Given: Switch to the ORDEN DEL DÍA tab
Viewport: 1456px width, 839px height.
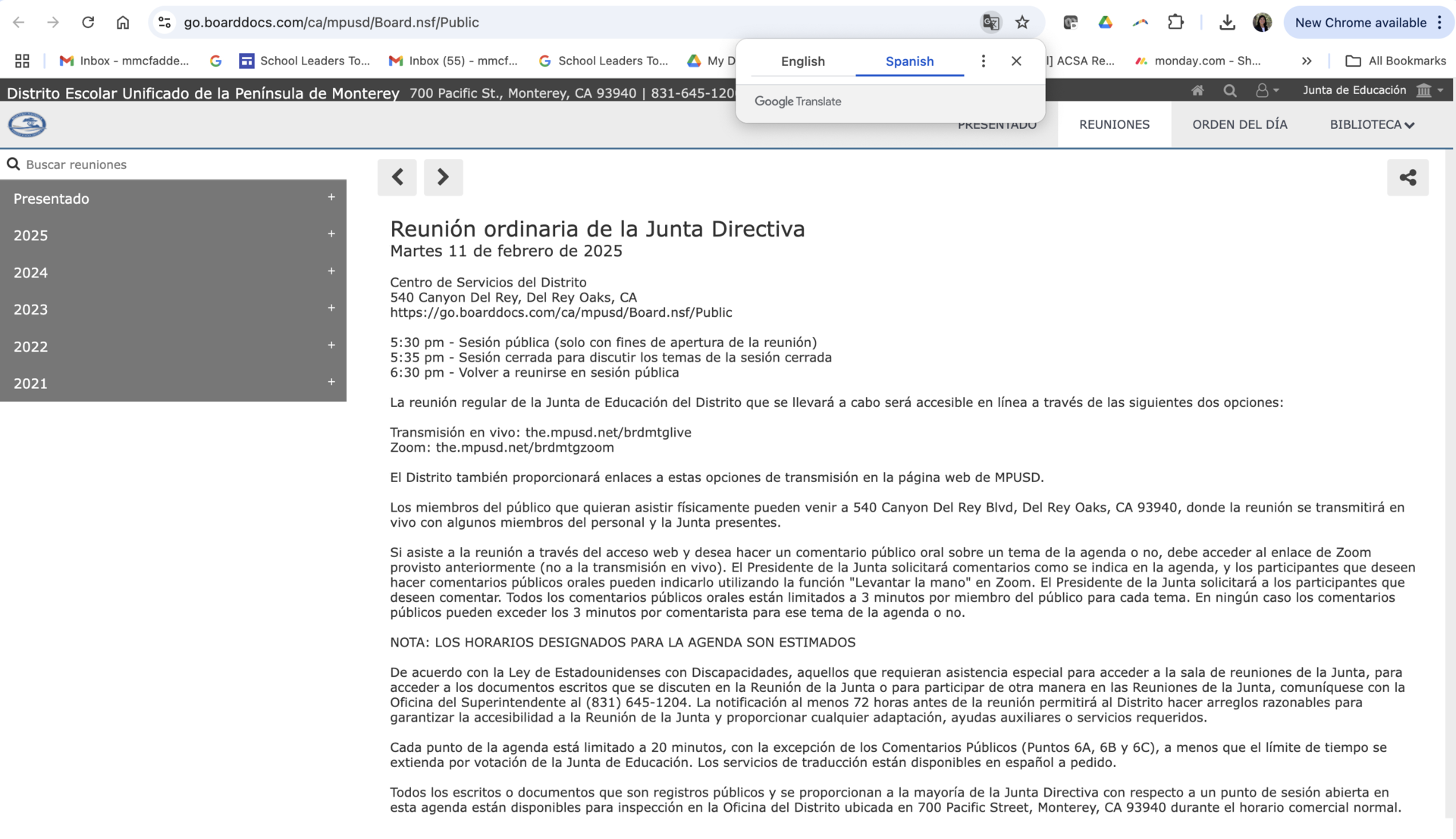Looking at the screenshot, I should (1239, 124).
